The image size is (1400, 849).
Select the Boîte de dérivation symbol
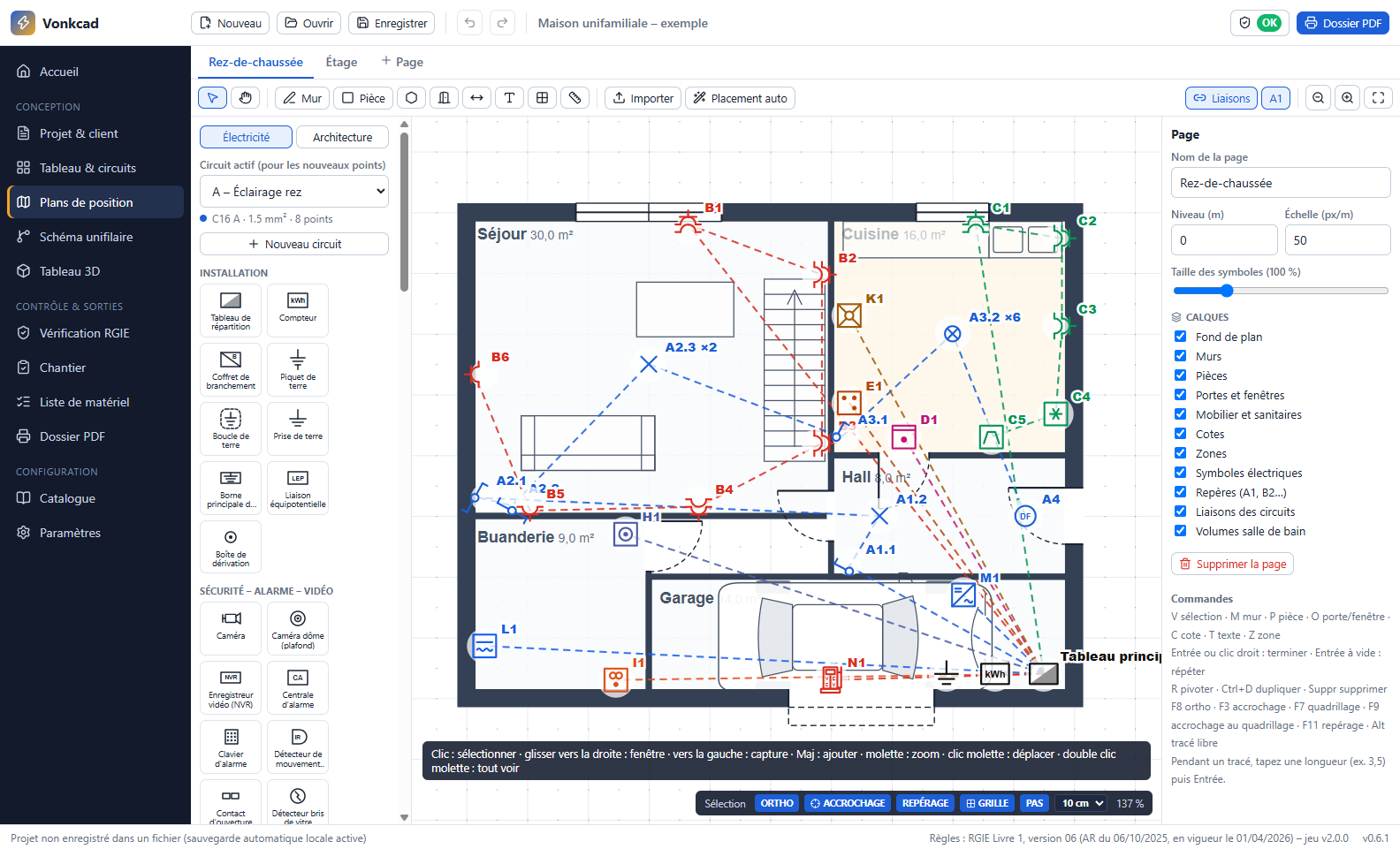(x=231, y=547)
